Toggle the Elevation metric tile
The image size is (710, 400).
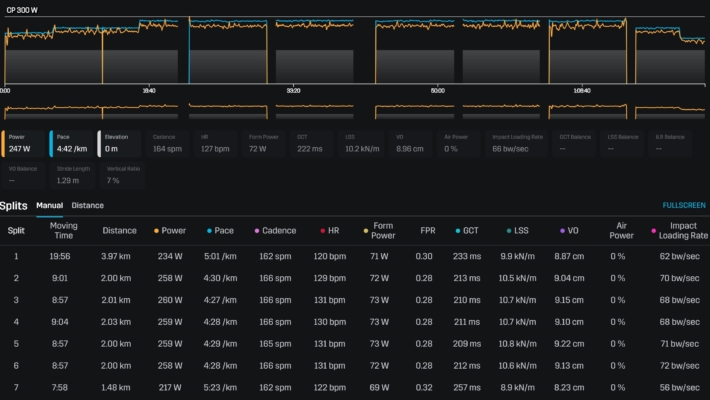[121, 143]
